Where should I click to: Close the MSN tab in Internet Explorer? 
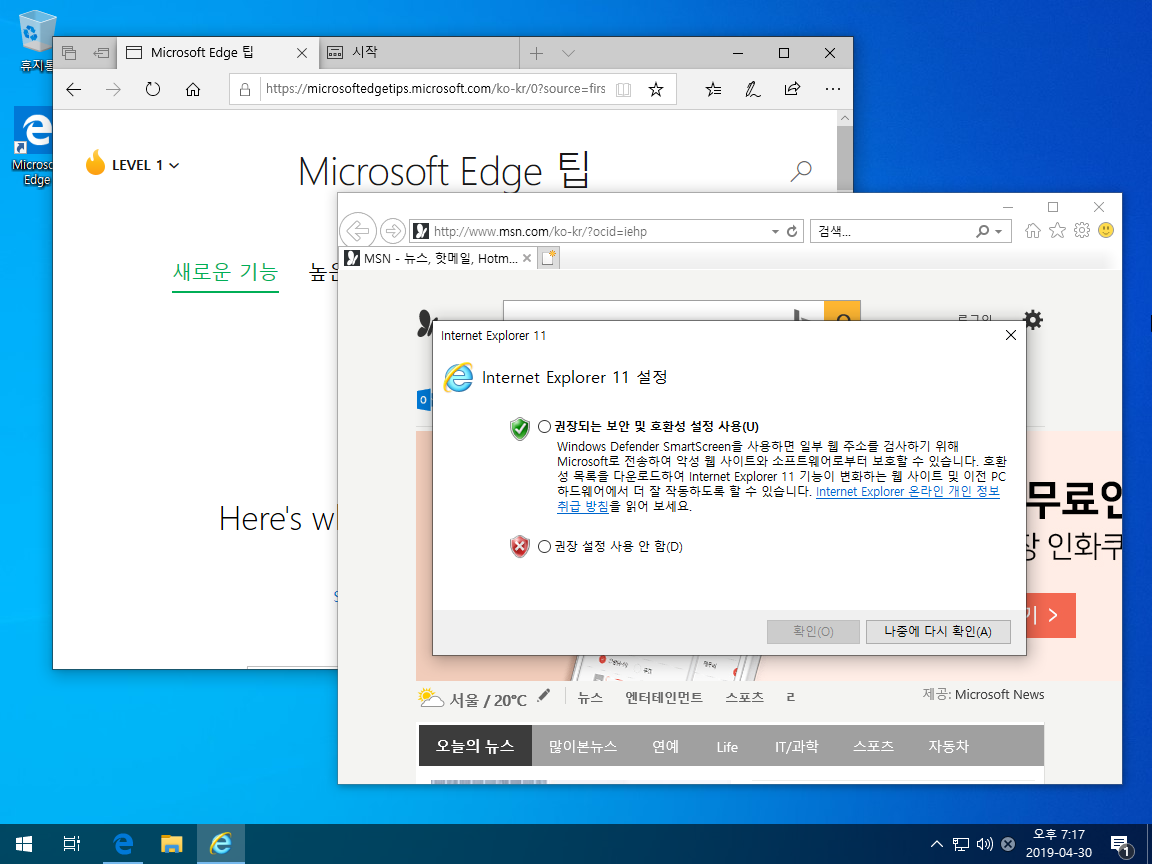527,258
